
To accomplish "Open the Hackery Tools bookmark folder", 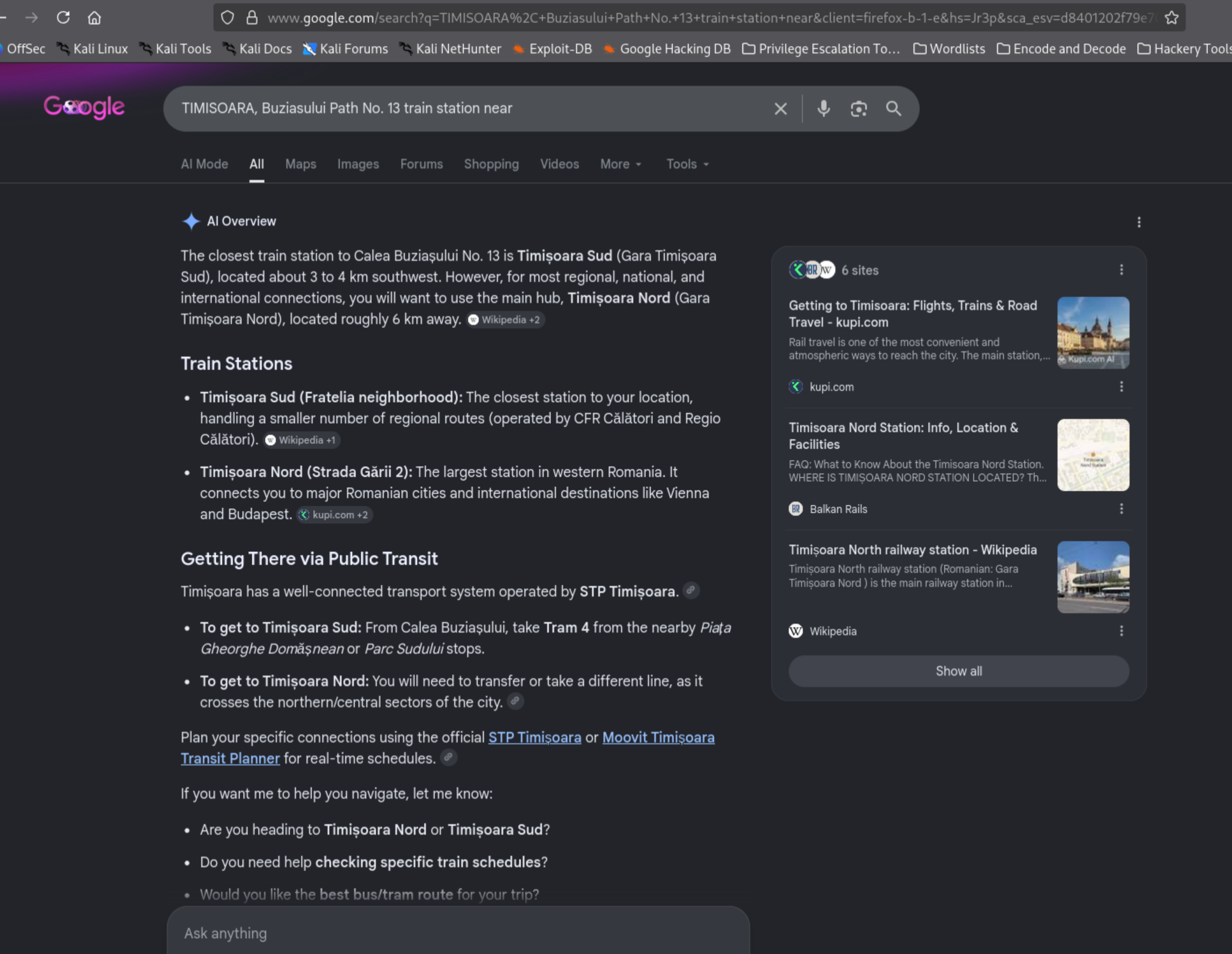I will point(1184,49).
